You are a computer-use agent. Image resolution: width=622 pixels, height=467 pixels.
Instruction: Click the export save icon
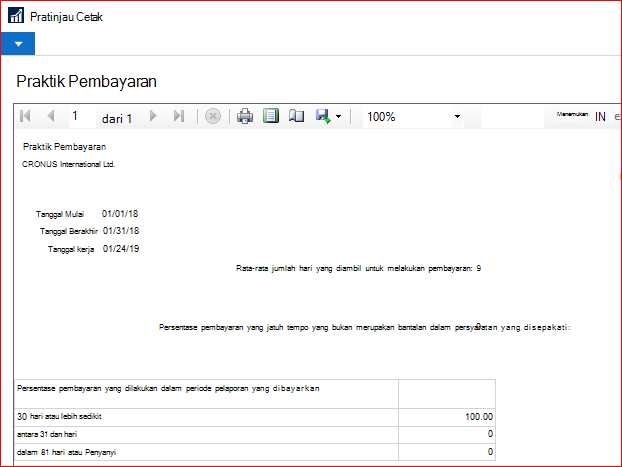323,116
